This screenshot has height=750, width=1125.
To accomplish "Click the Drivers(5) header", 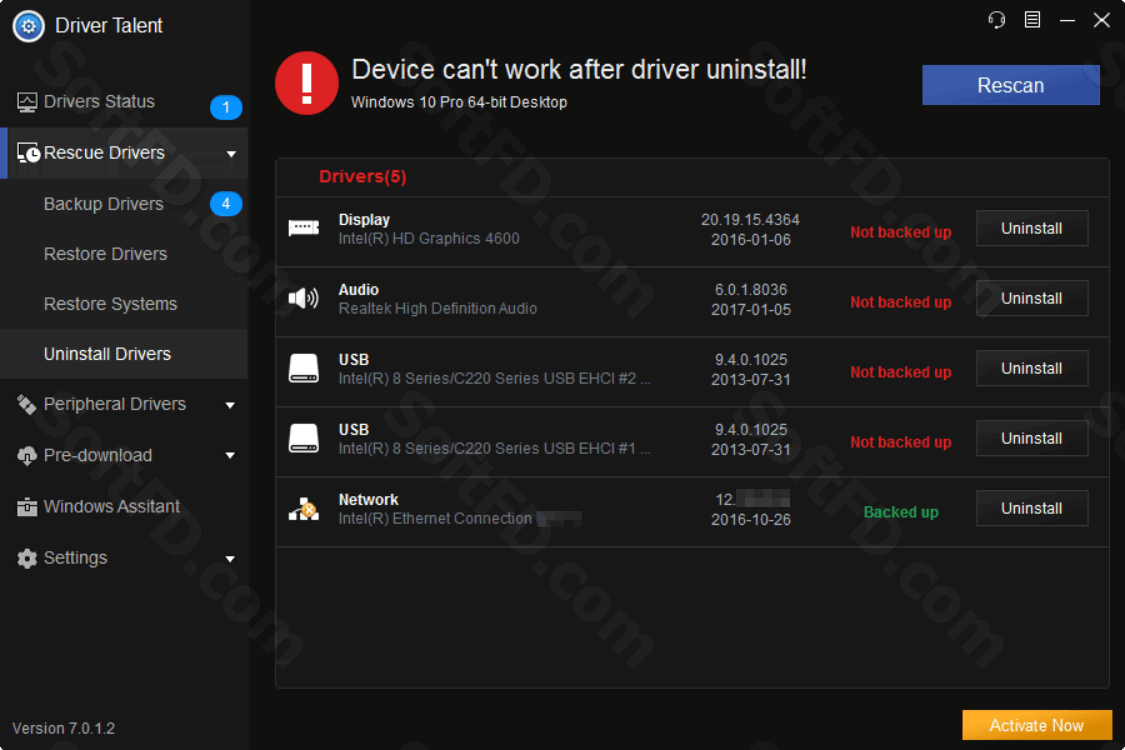I will click(362, 177).
